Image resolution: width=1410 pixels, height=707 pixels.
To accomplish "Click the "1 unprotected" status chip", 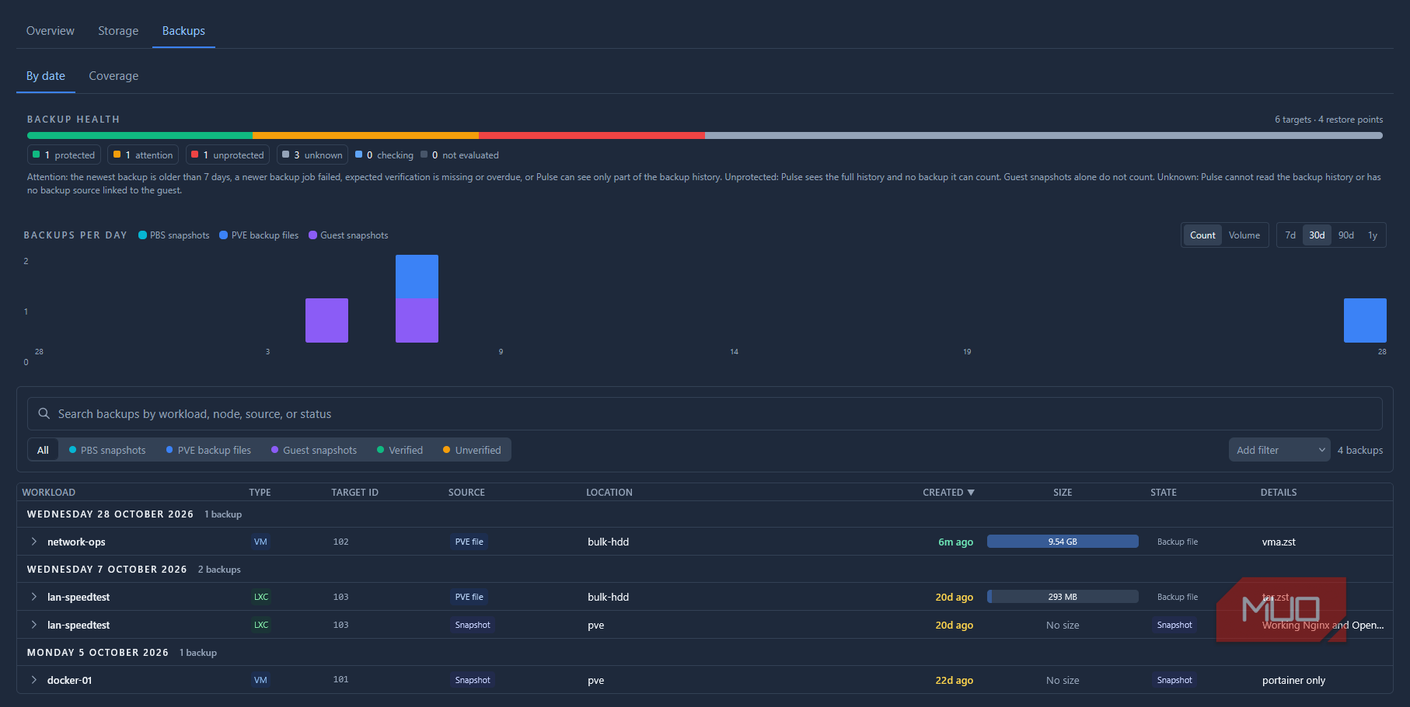I will pyautogui.click(x=228, y=155).
